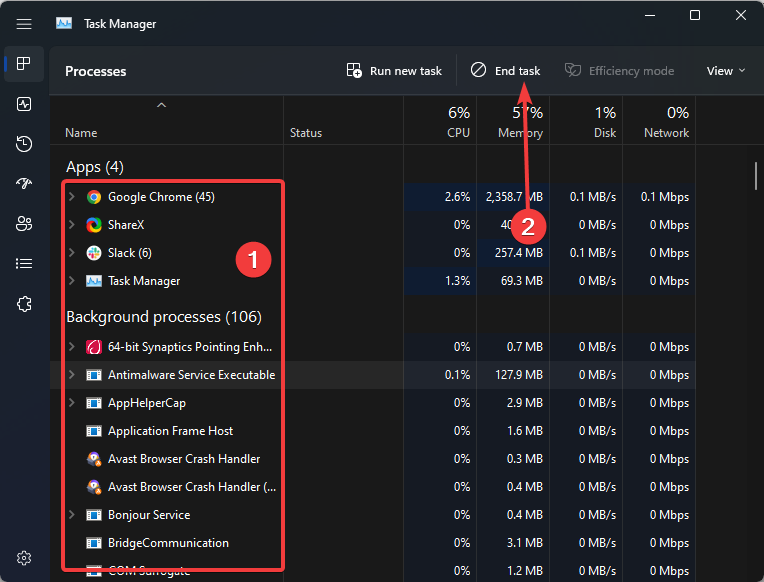Click the 127.9 MB Antimalware memory value
This screenshot has width=764, height=582.
point(519,375)
